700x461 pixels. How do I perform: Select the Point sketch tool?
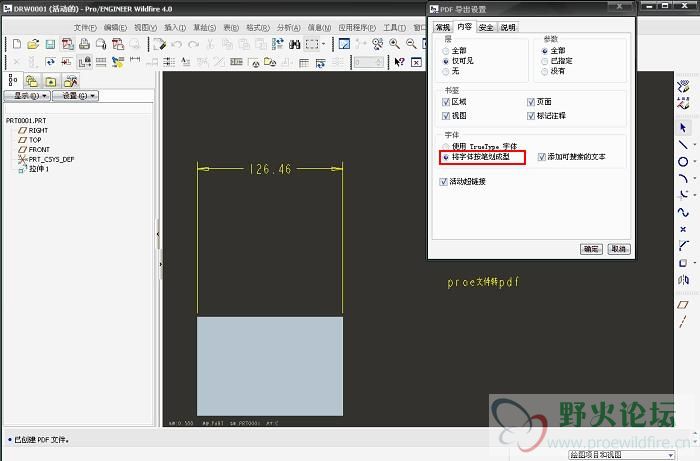683,229
